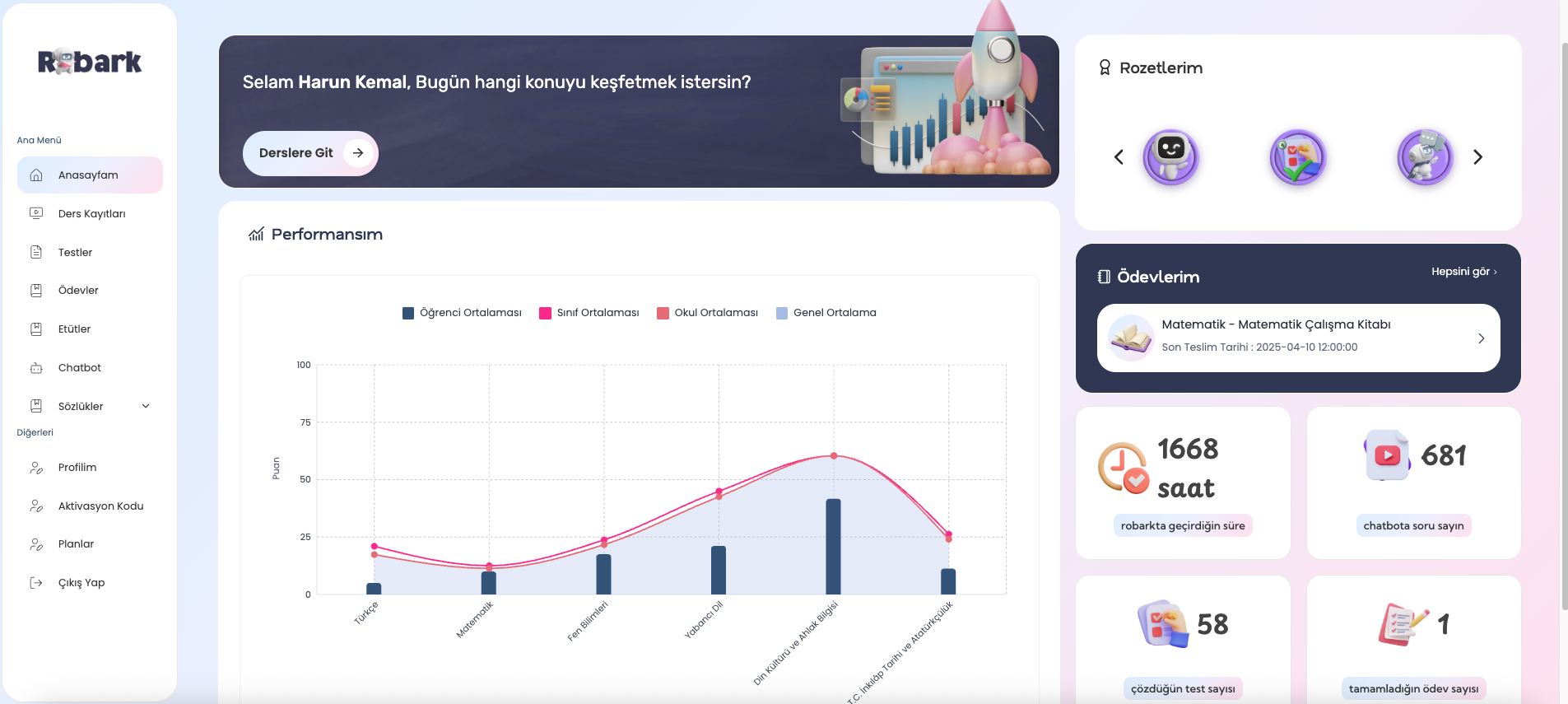Click the video file icon beside 681
The image size is (1568, 704).
[x=1387, y=455]
